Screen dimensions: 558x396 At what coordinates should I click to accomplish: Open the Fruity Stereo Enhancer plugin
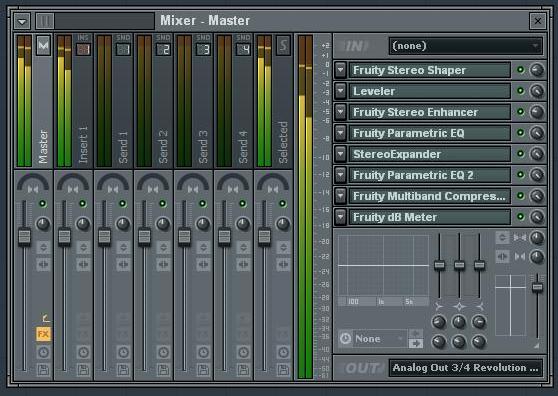pos(430,112)
